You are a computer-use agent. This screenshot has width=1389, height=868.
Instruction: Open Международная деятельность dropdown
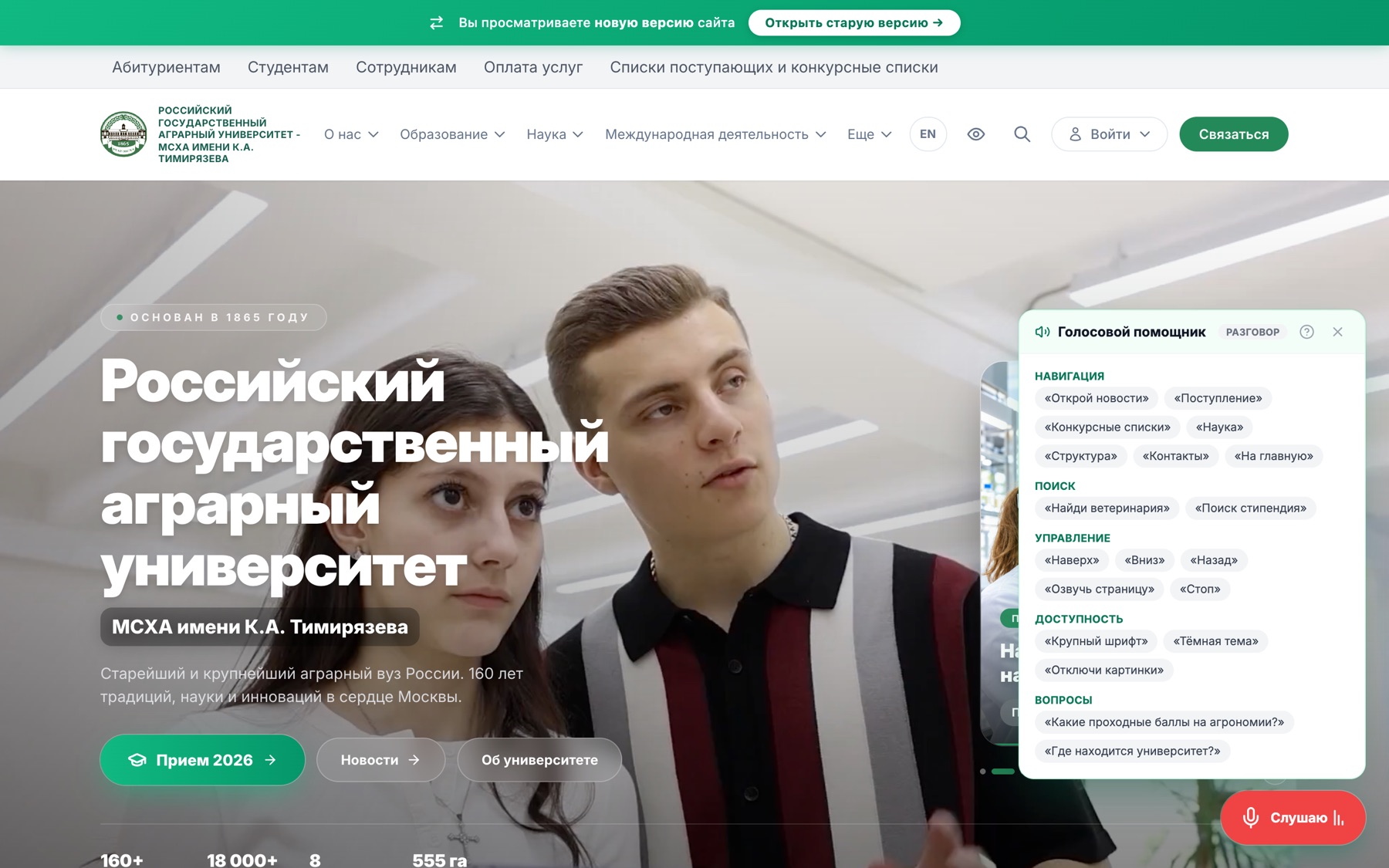click(x=715, y=134)
